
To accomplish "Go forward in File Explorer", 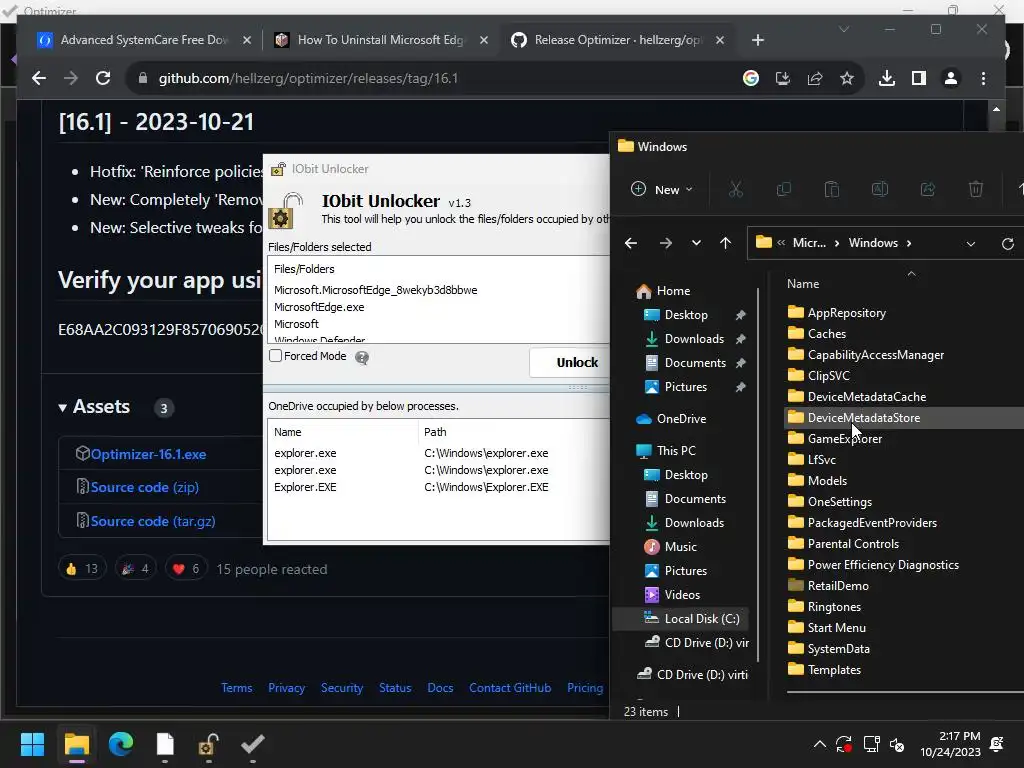I will tap(665, 243).
